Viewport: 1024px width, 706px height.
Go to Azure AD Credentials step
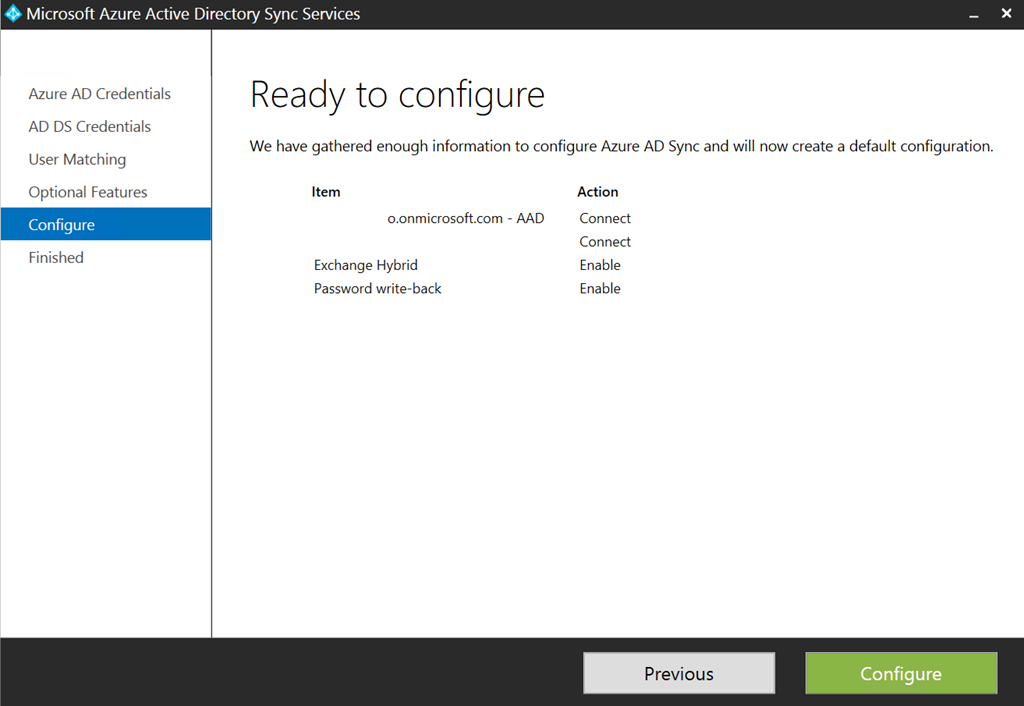99,94
